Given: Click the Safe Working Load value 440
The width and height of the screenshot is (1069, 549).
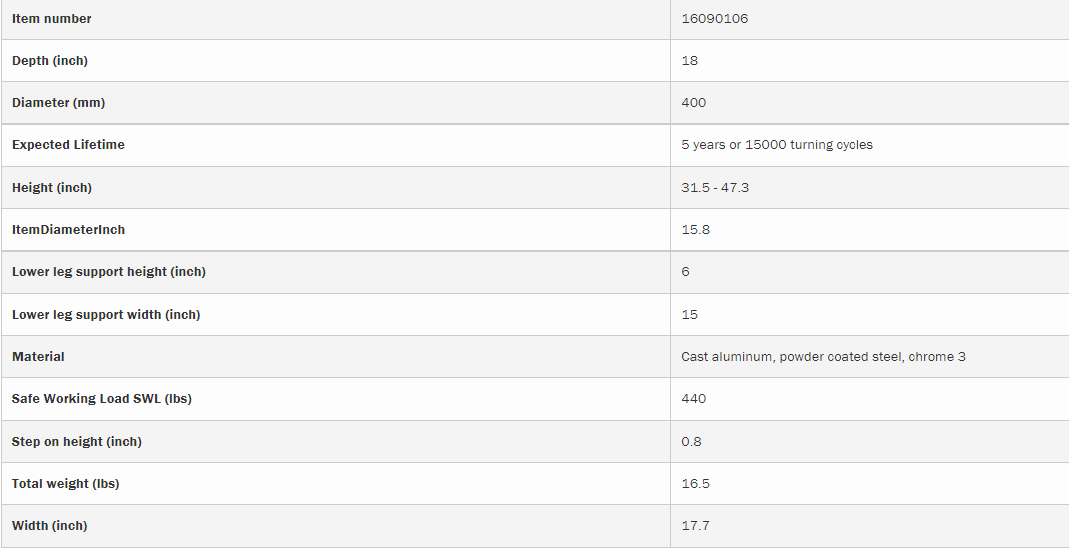Looking at the screenshot, I should (x=694, y=399).
